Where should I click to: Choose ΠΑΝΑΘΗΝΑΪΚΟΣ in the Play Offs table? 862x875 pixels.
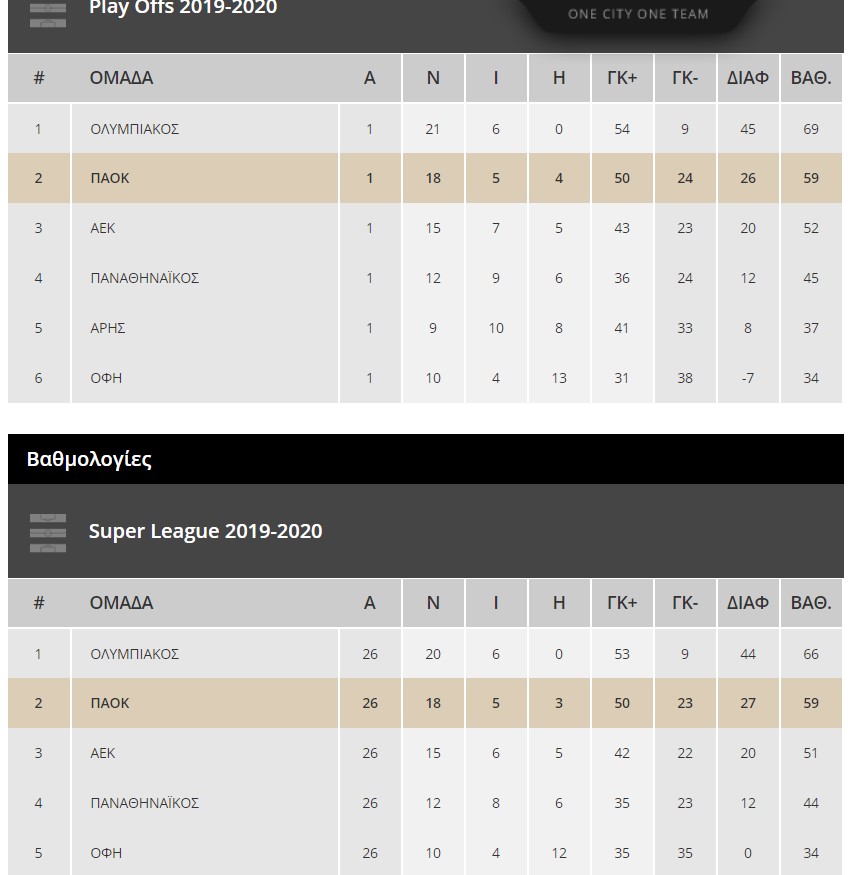click(x=144, y=278)
